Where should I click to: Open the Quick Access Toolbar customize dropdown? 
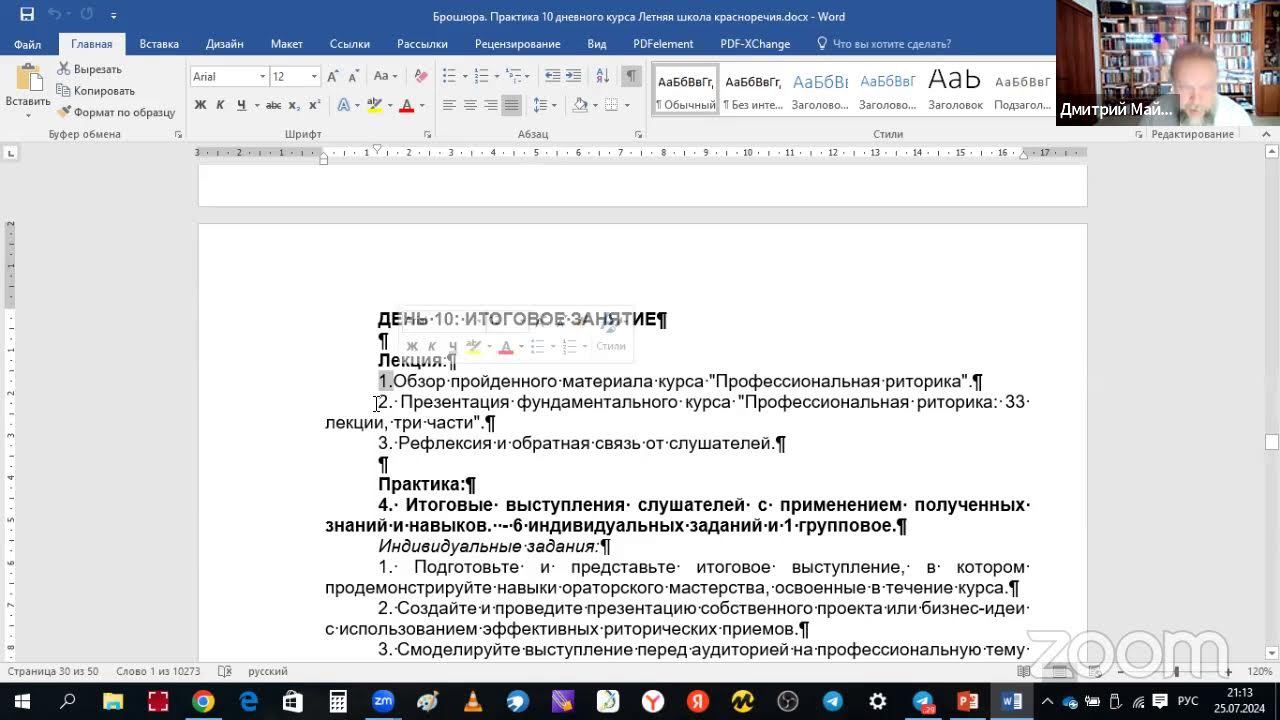(x=113, y=16)
